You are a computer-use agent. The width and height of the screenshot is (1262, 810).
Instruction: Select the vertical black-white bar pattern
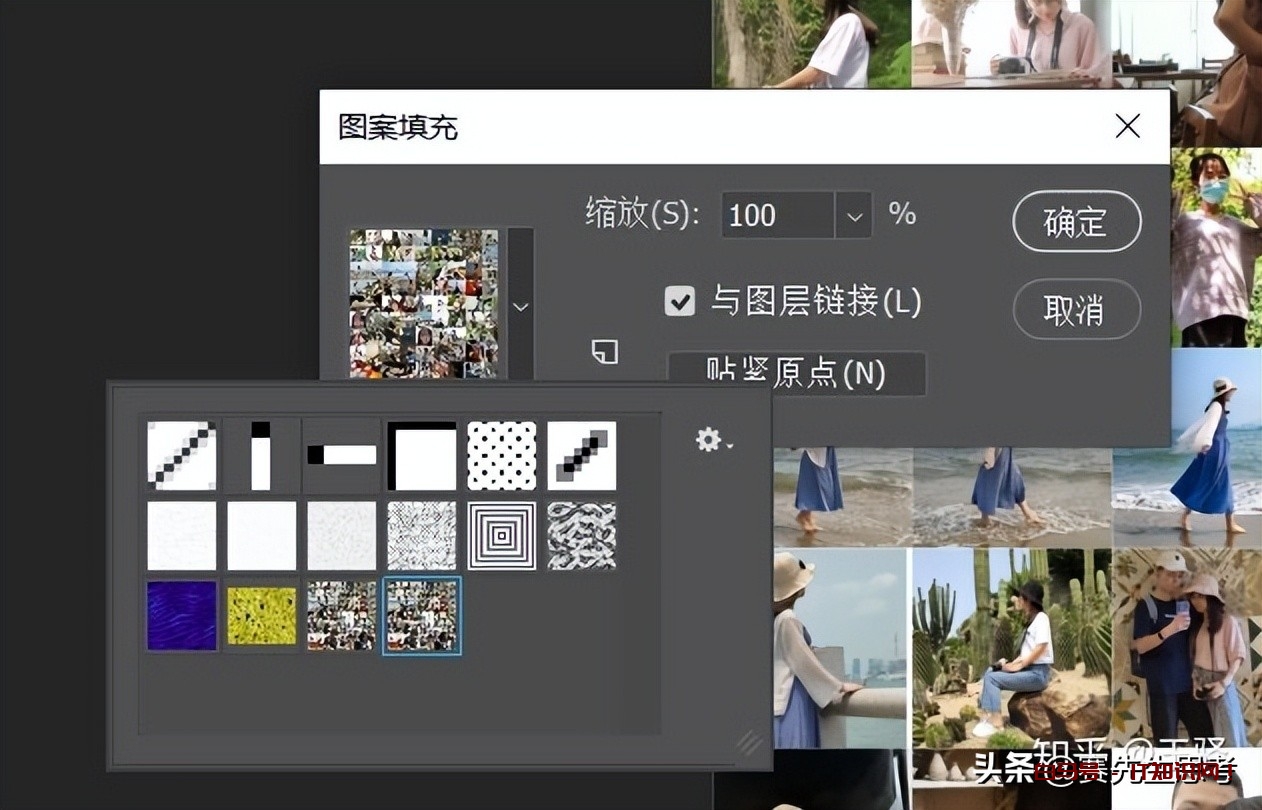[261, 456]
